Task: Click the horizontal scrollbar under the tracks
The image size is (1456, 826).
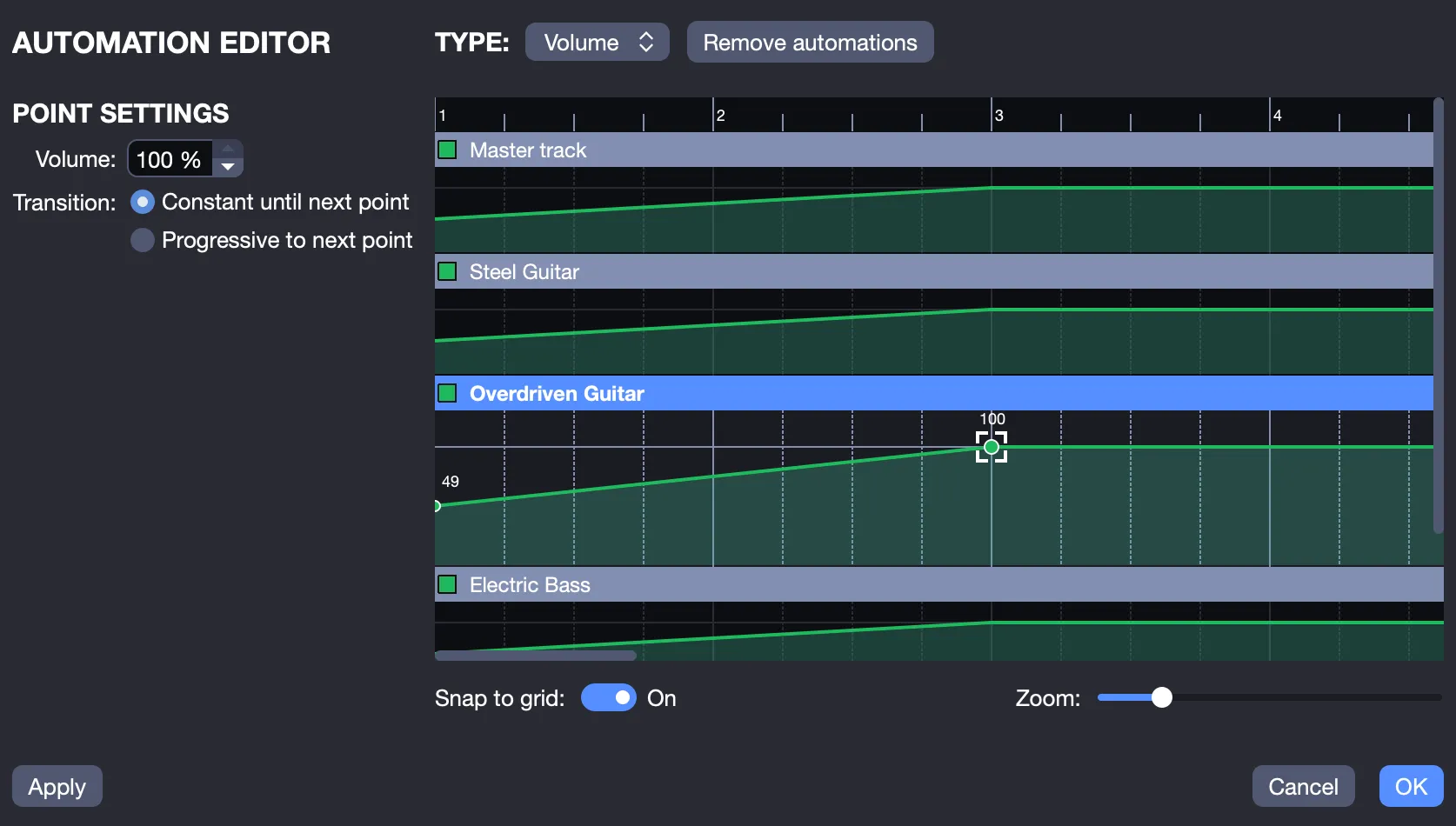Action: tap(536, 656)
